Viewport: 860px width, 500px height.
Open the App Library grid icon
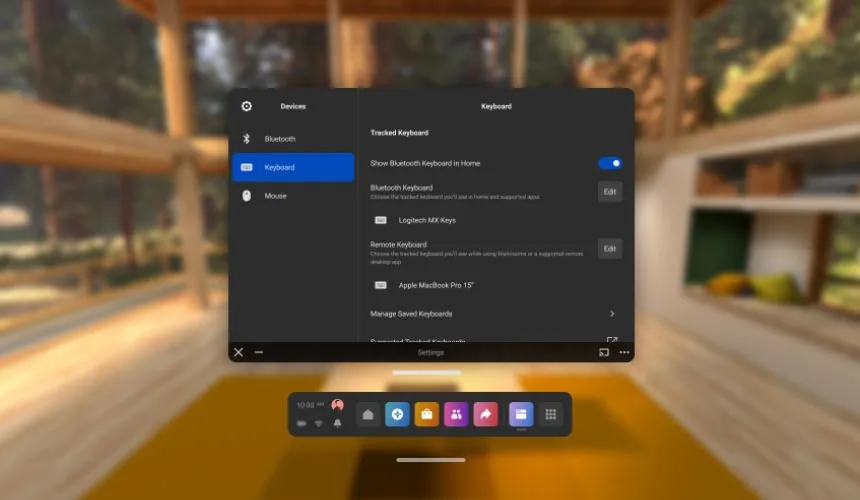coord(551,414)
